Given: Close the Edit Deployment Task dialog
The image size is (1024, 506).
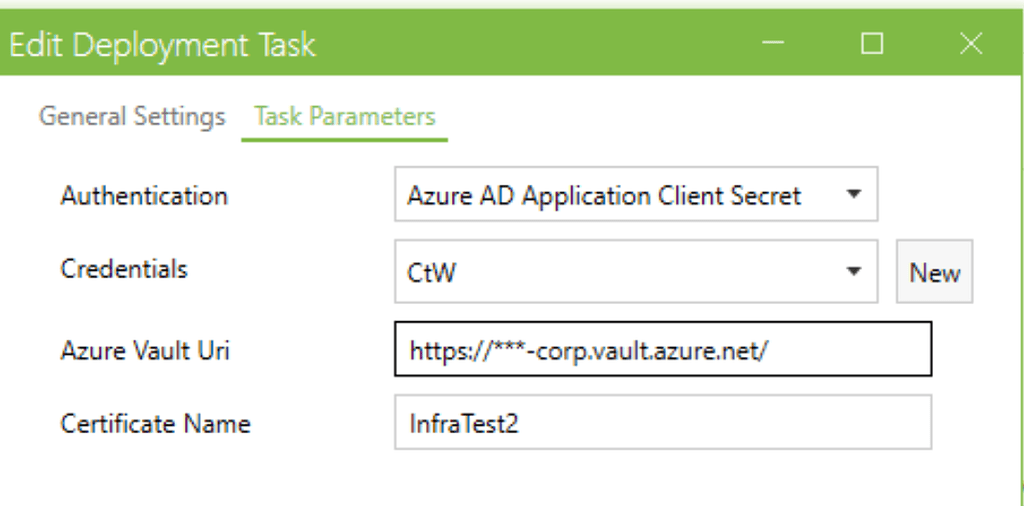Looking at the screenshot, I should pos(970,44).
